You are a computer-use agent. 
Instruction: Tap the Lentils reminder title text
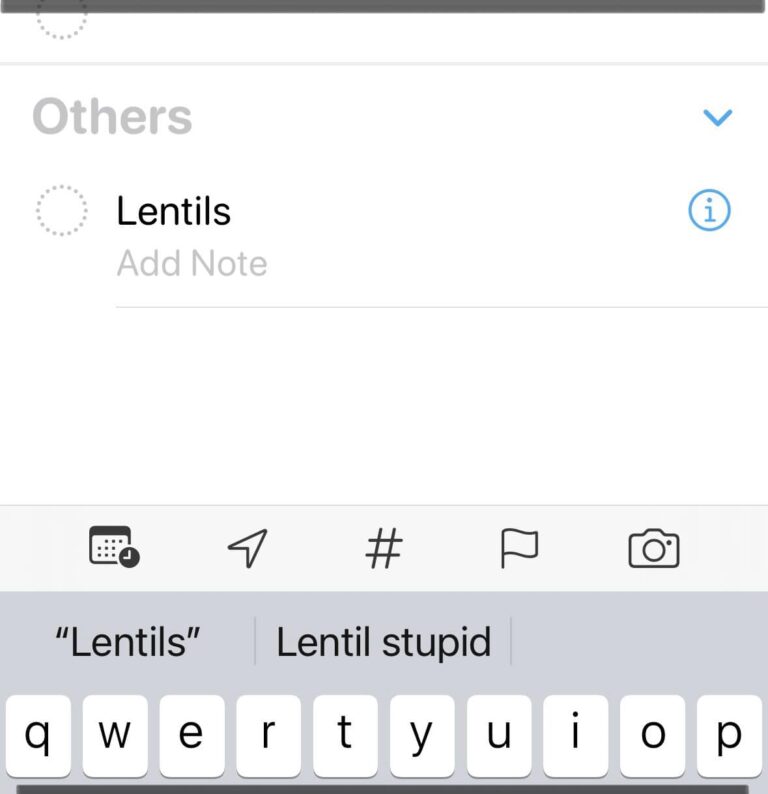174,211
